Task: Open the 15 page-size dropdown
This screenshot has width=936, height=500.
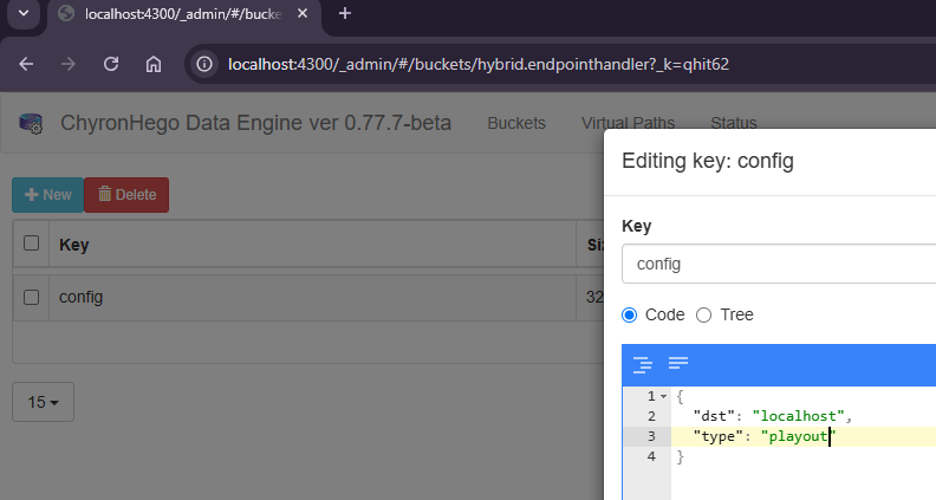Action: (x=43, y=402)
